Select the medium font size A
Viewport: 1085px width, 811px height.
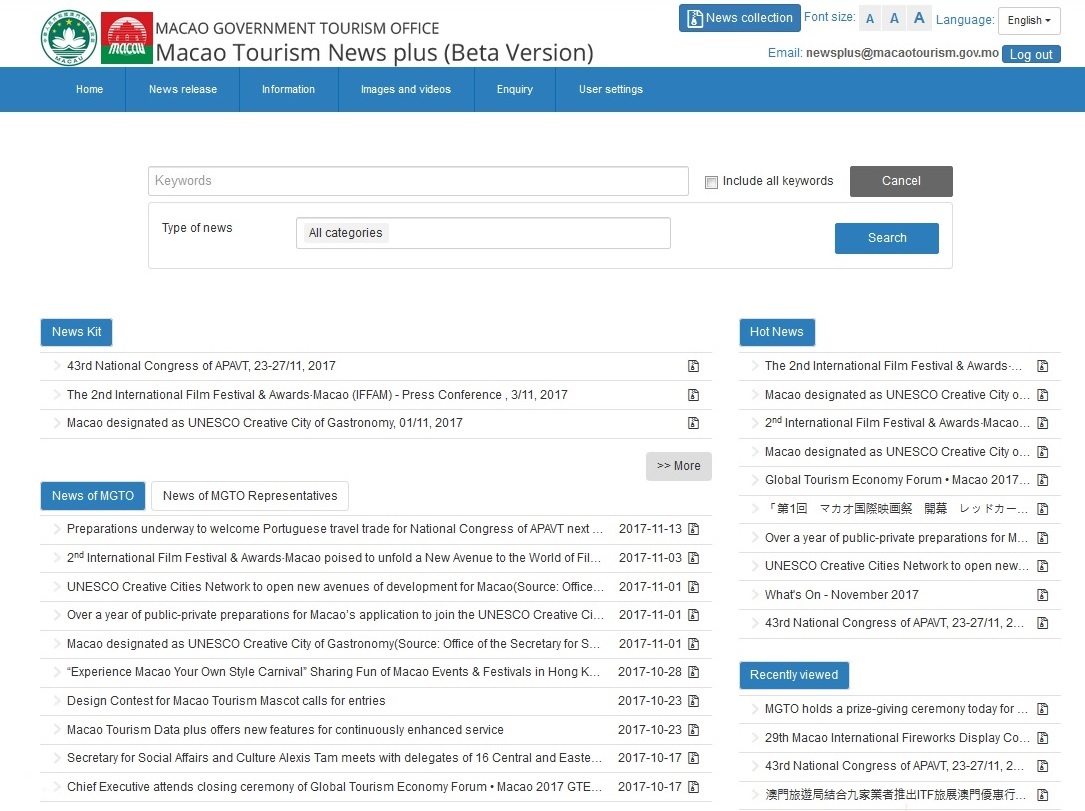[x=894, y=19]
